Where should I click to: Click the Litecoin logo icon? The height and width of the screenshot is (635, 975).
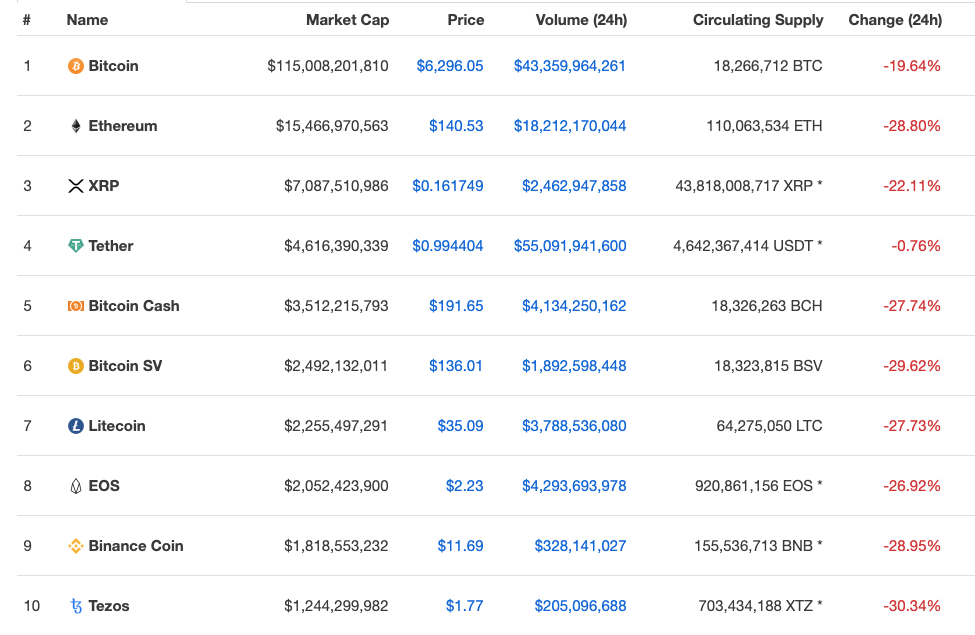[74, 426]
